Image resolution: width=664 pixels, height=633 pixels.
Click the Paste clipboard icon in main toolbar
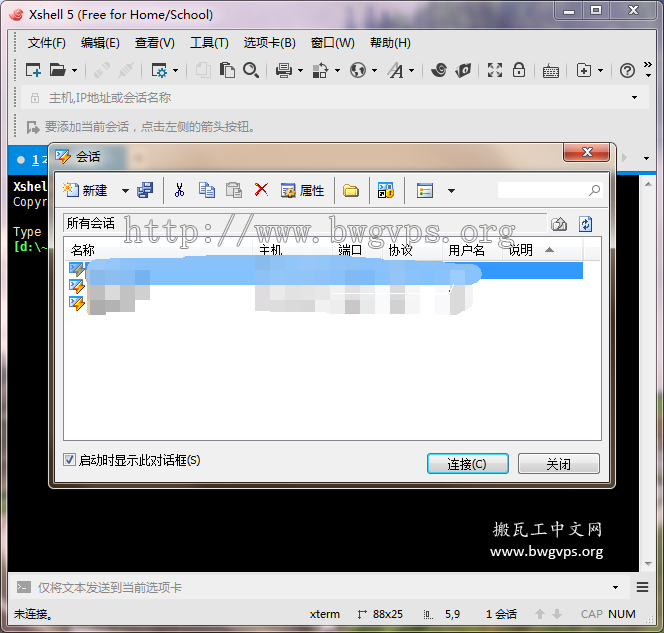point(227,70)
